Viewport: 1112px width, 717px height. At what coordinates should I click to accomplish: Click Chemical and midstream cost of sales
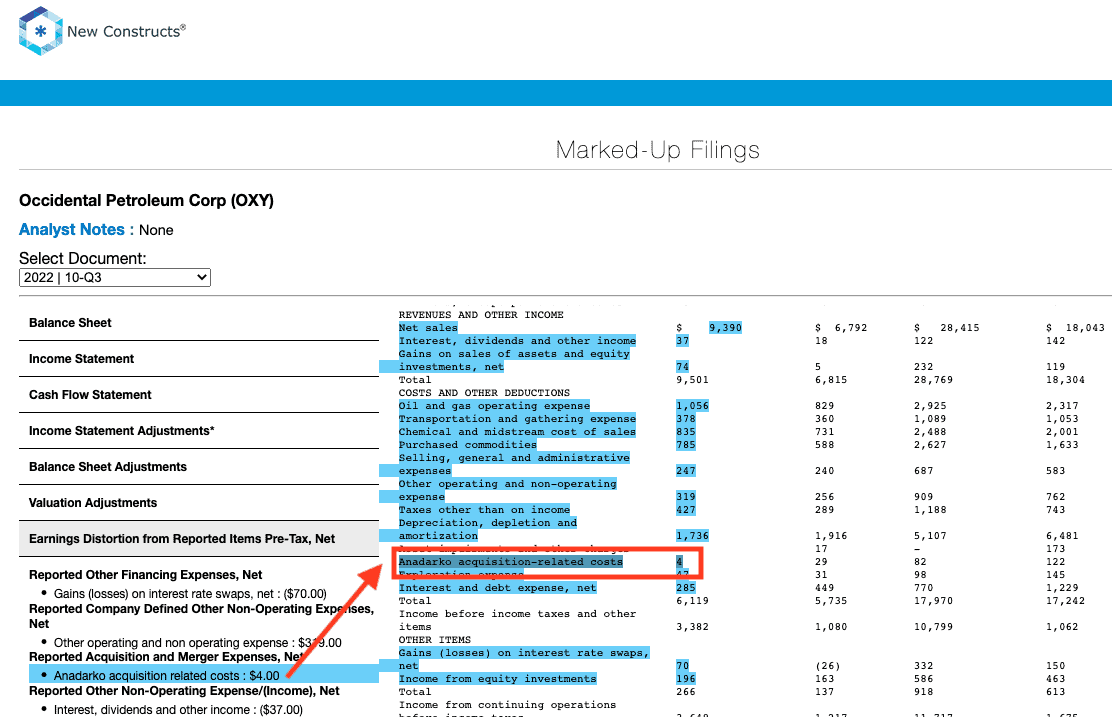pos(517,431)
